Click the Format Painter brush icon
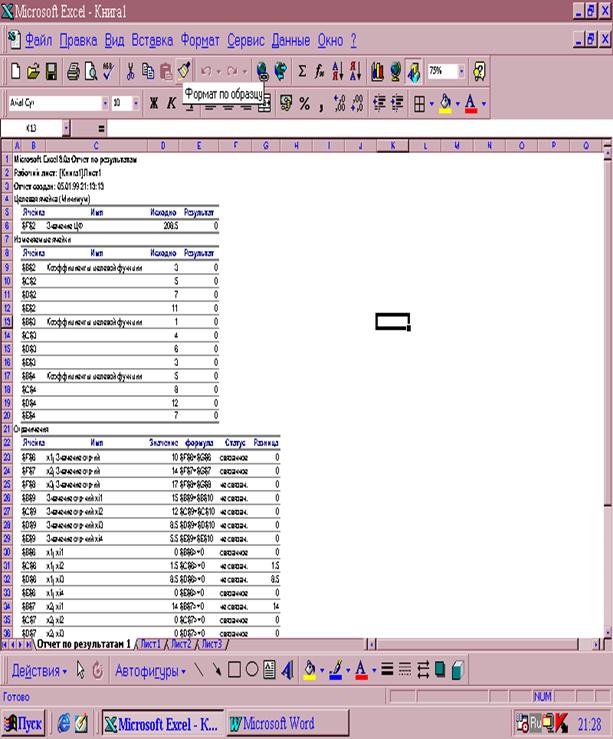 coord(184,71)
